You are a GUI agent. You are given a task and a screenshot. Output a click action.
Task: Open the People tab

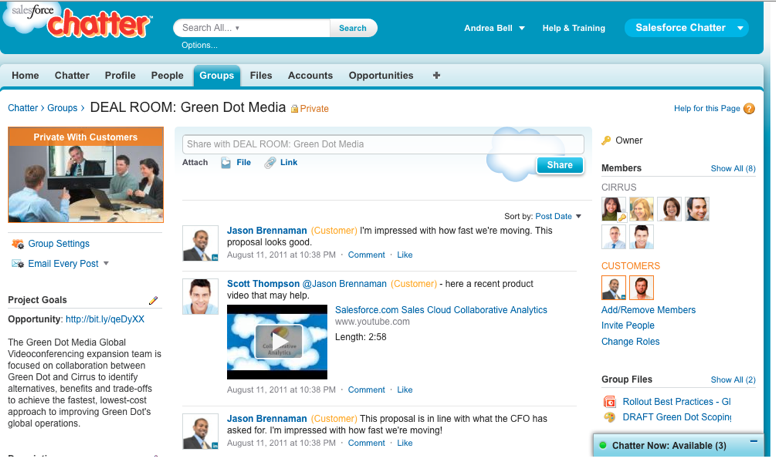coord(167,75)
